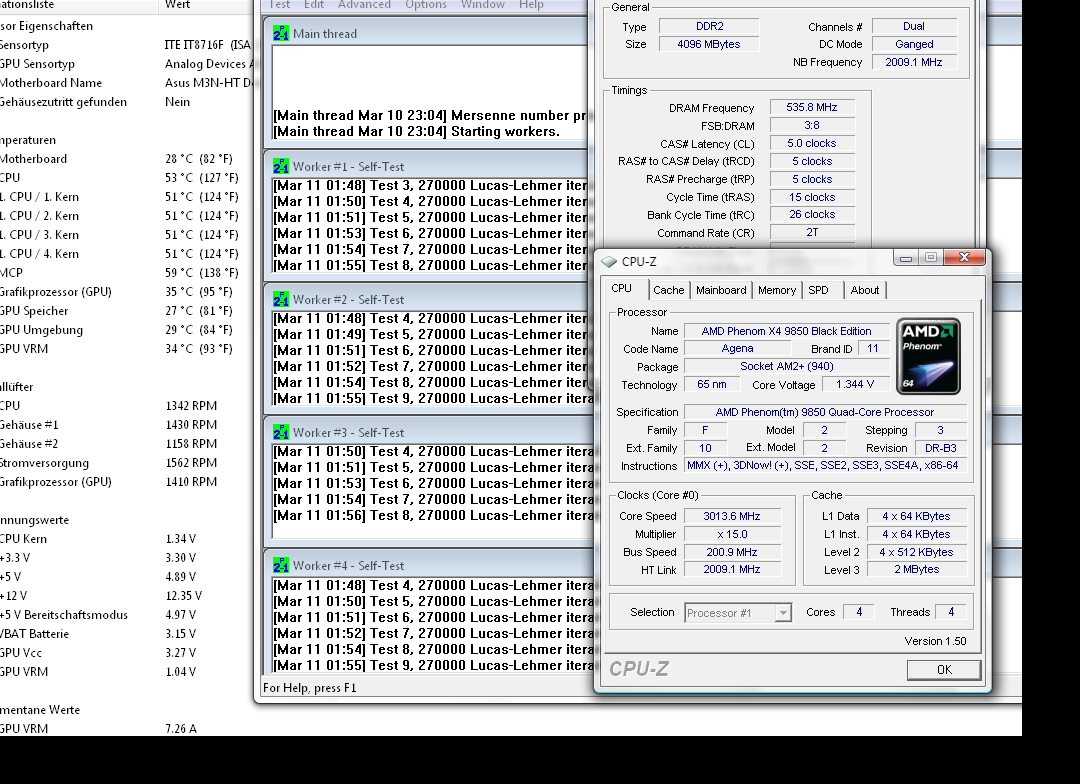Image resolution: width=1080 pixels, height=784 pixels.
Task: Click the AMD Phenom processor logo
Action: (928, 356)
